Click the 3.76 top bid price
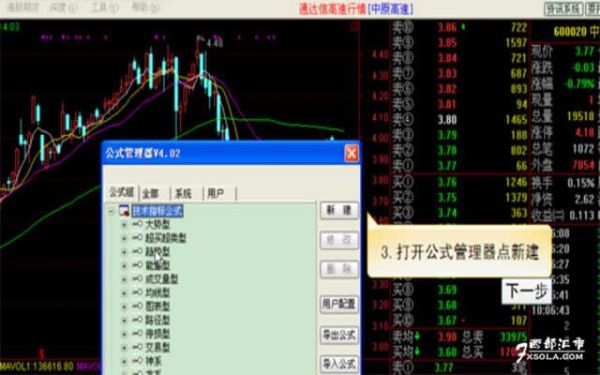This screenshot has width=600, height=375. [x=447, y=182]
